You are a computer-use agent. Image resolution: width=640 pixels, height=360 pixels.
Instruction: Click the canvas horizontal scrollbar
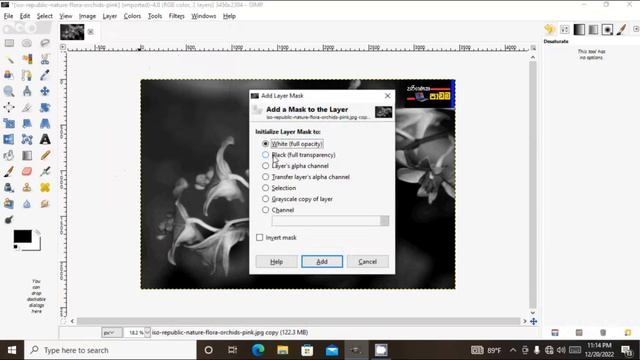point(298,321)
